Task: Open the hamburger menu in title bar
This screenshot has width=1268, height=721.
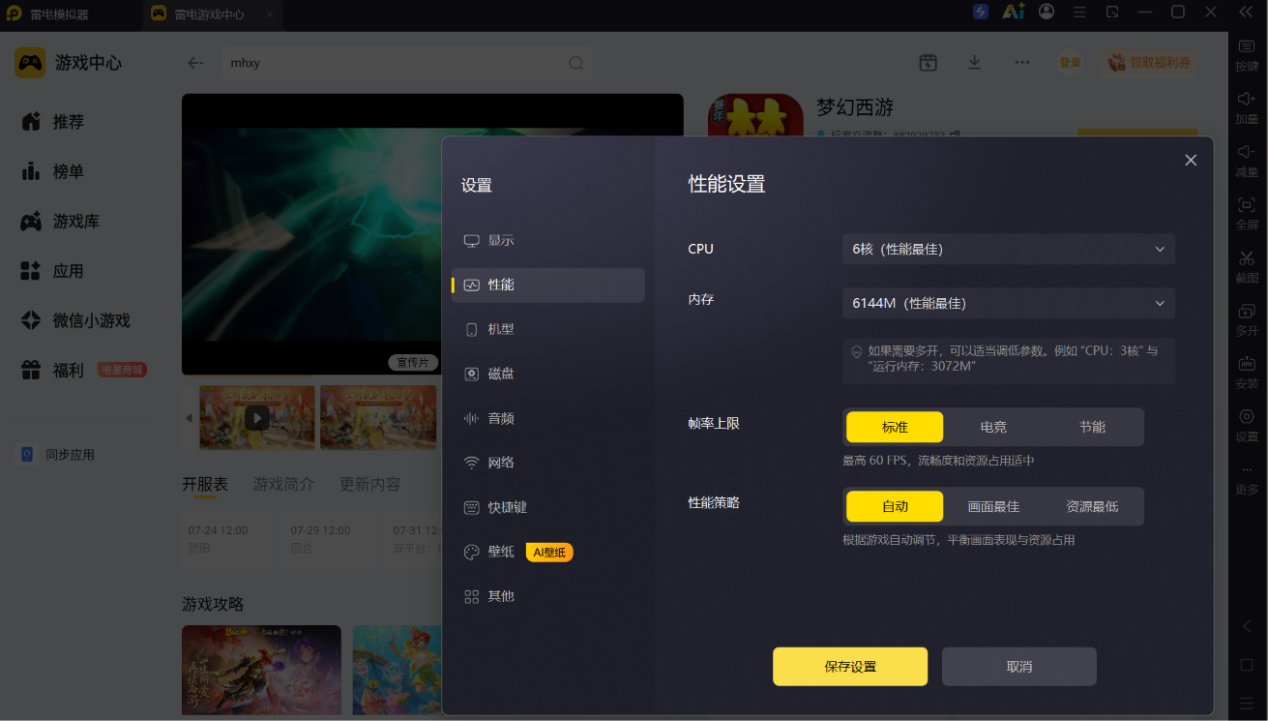Action: 1079,12
